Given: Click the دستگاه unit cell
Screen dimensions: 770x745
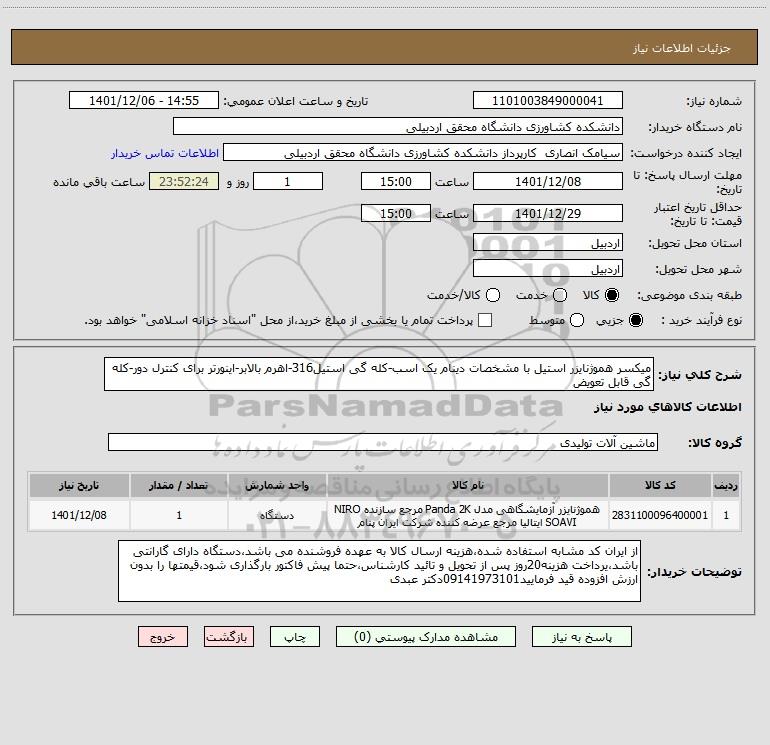Looking at the screenshot, I should coord(277,515).
